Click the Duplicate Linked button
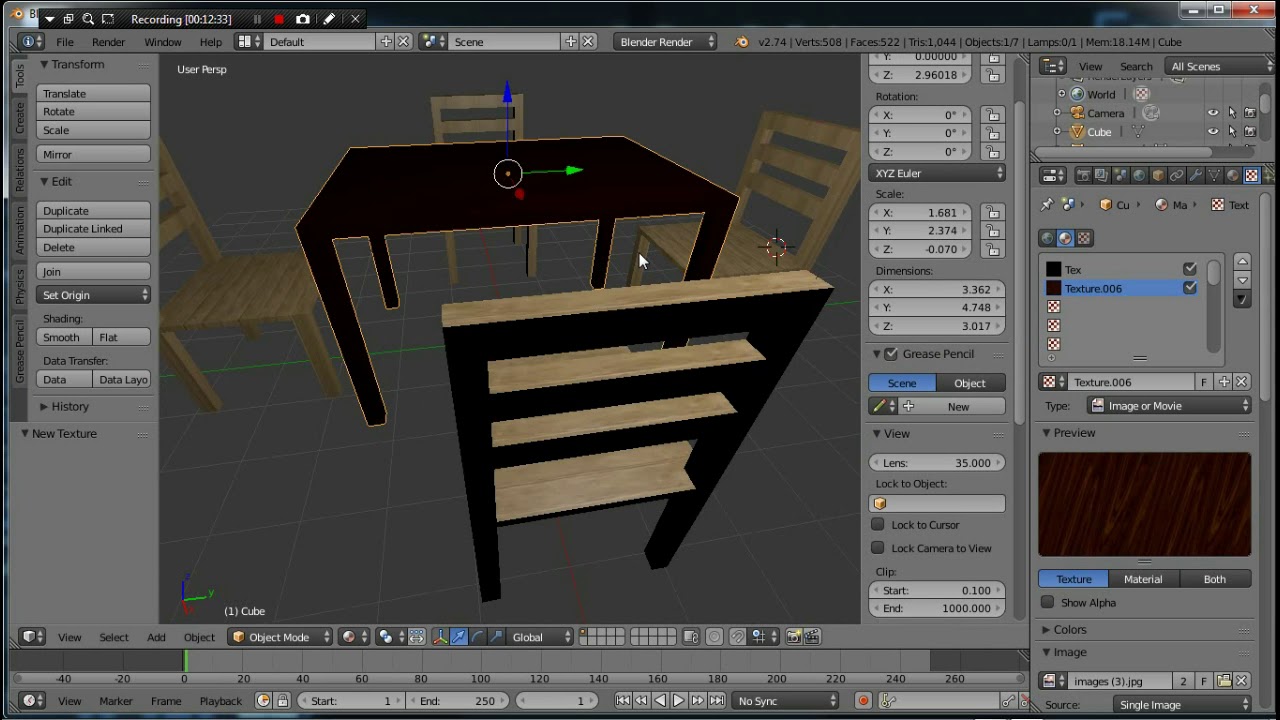Image resolution: width=1280 pixels, height=720 pixels. (94, 229)
